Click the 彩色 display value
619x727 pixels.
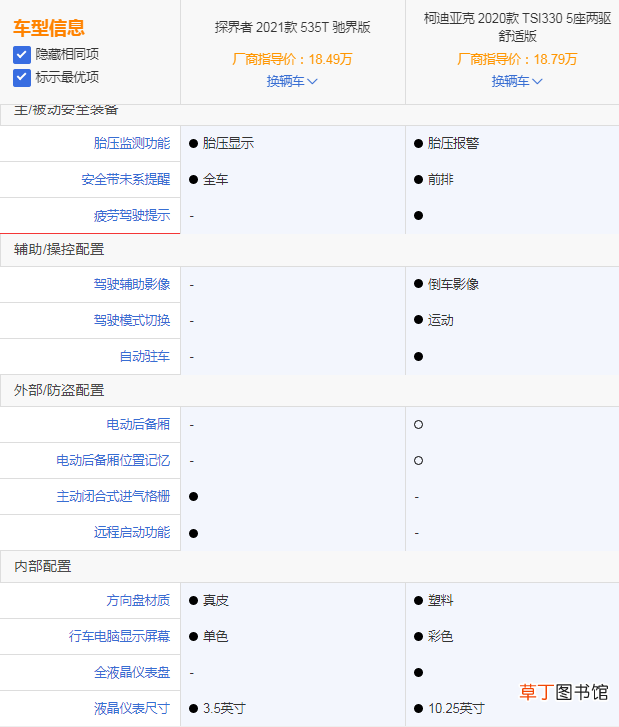coord(440,636)
